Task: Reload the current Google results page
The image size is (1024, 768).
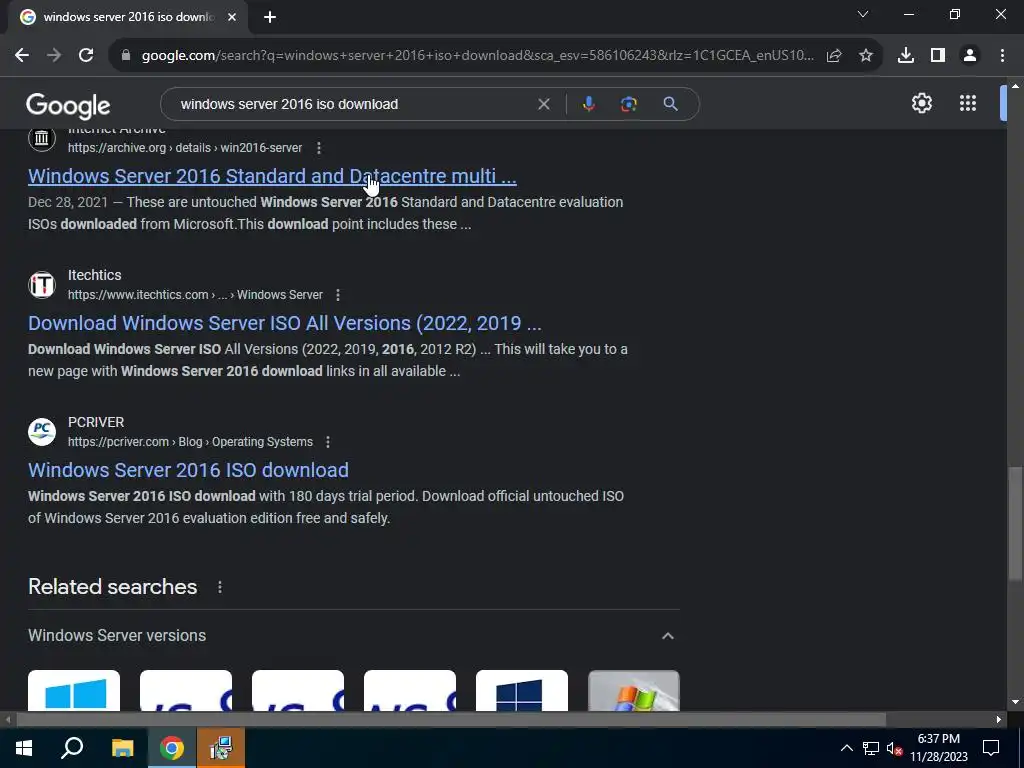Action: [x=86, y=56]
